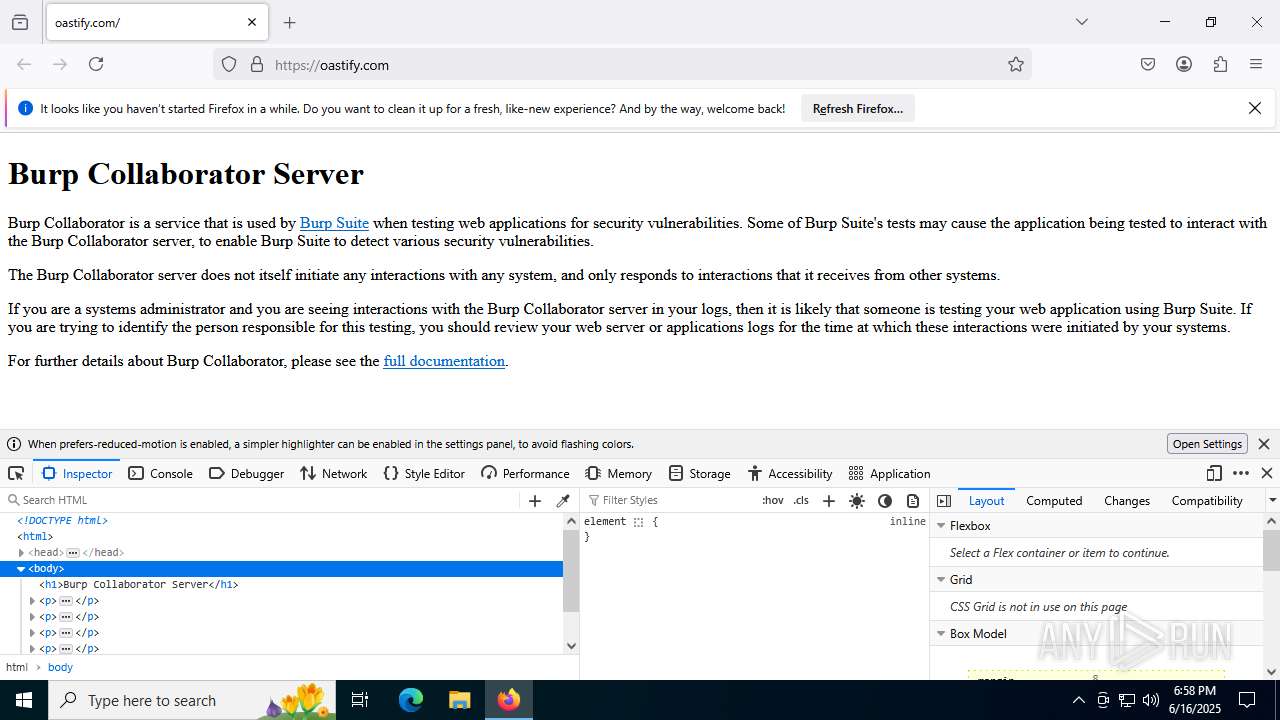Open Save to Pocket
This screenshot has height=720, width=1280.
1148,65
